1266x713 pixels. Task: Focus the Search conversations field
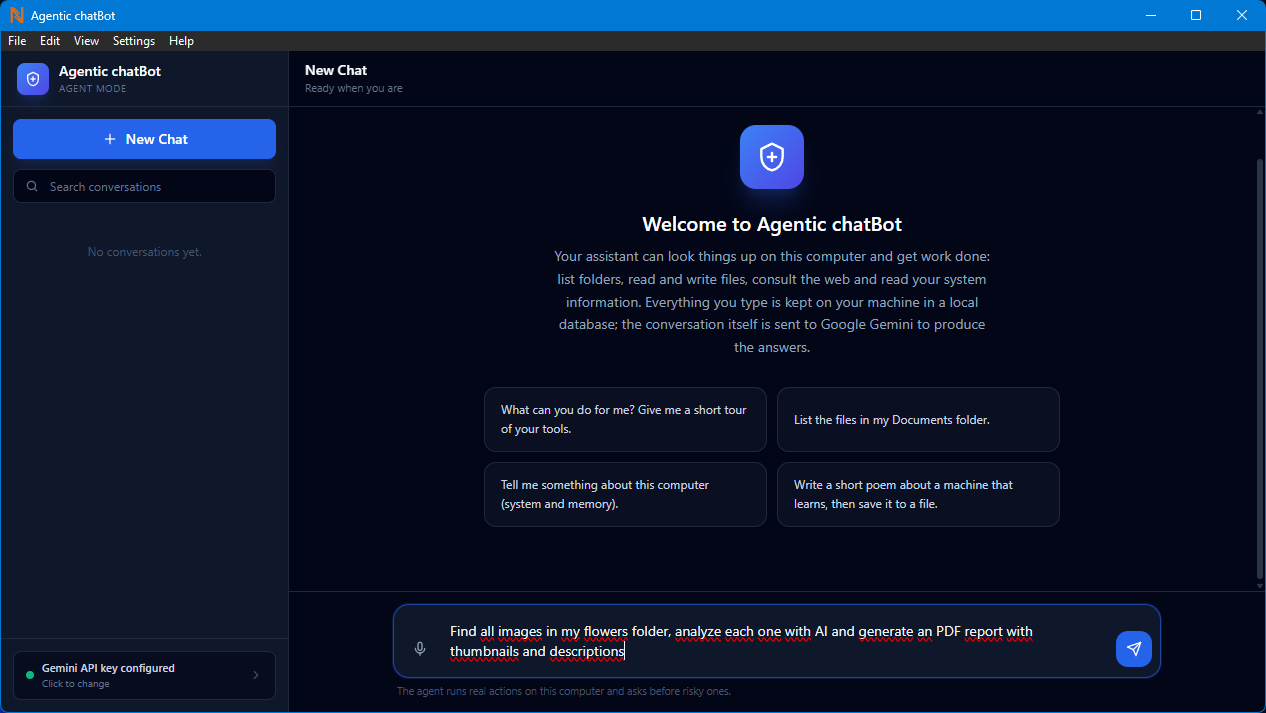pos(144,186)
